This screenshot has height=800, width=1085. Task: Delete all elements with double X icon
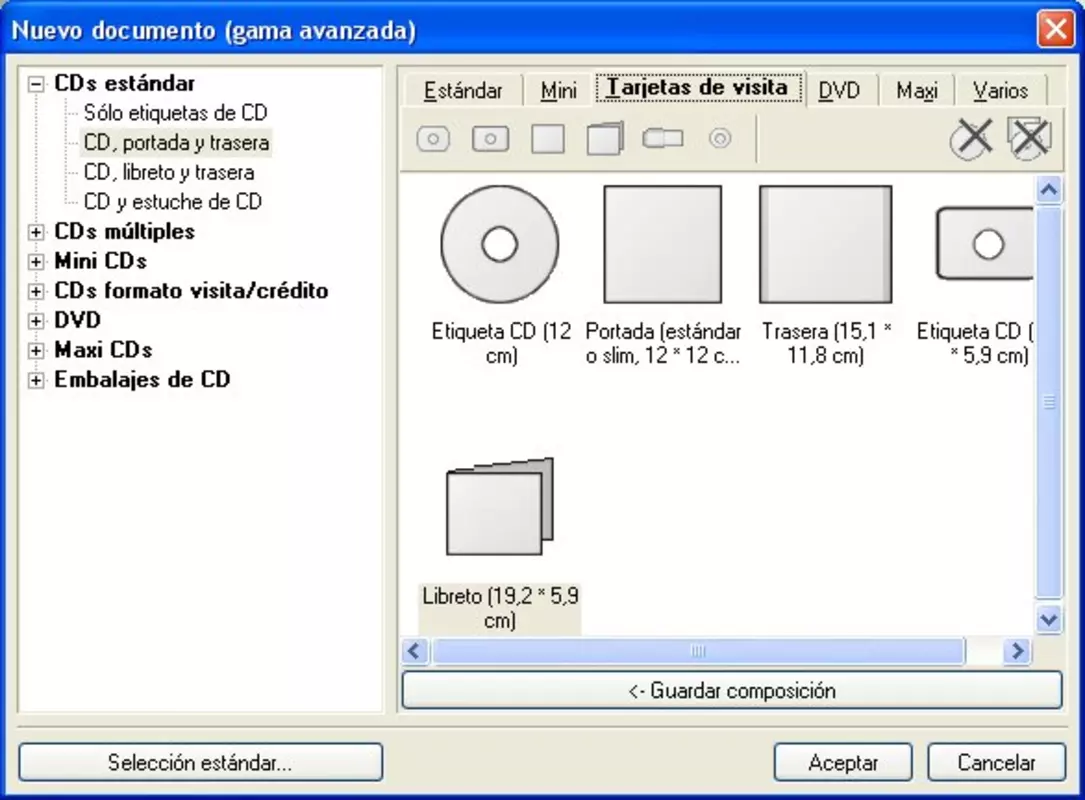1030,138
